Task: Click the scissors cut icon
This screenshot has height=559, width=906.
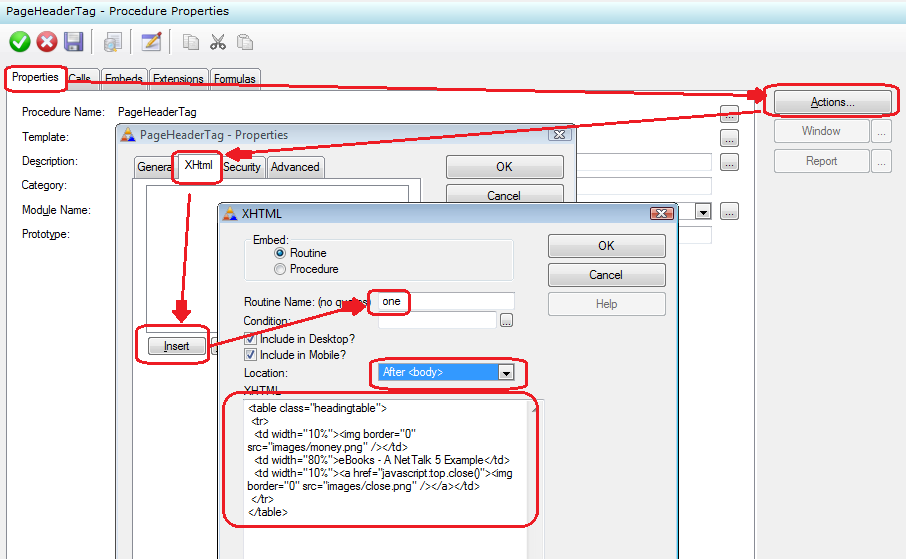Action: pyautogui.click(x=217, y=42)
